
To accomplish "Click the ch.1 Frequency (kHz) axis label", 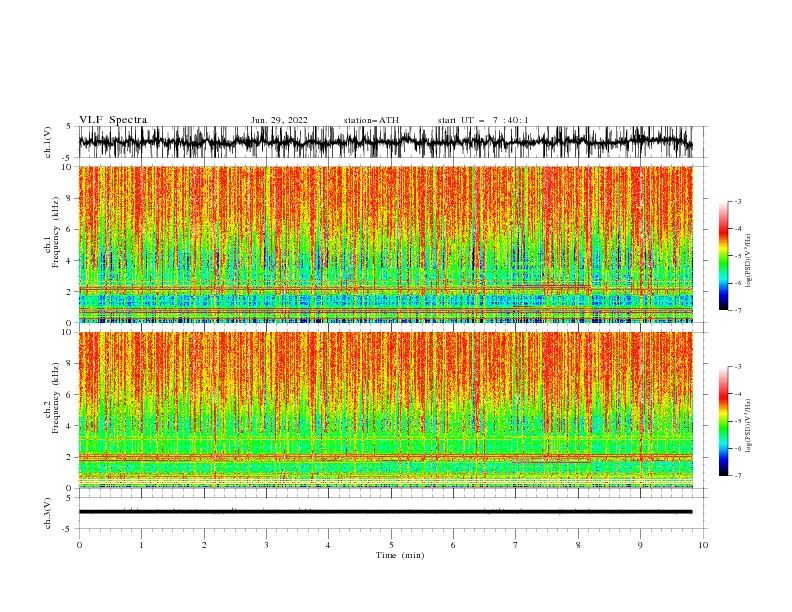I will coord(52,232).
